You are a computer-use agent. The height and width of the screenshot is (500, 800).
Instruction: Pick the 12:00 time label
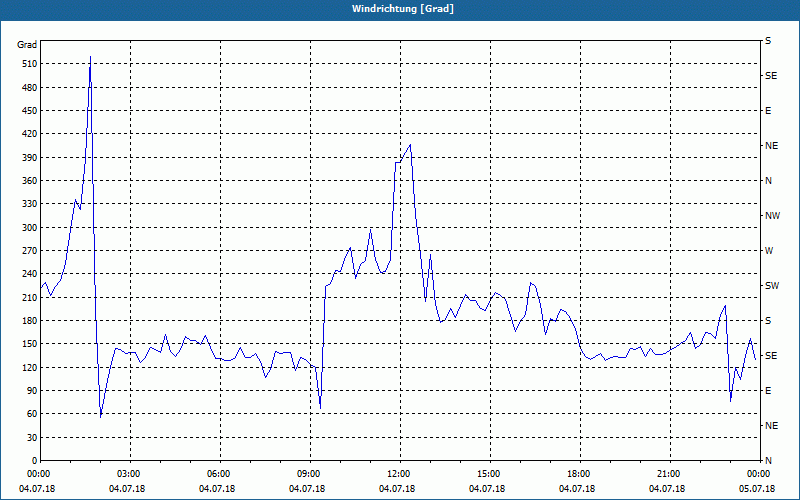click(397, 473)
